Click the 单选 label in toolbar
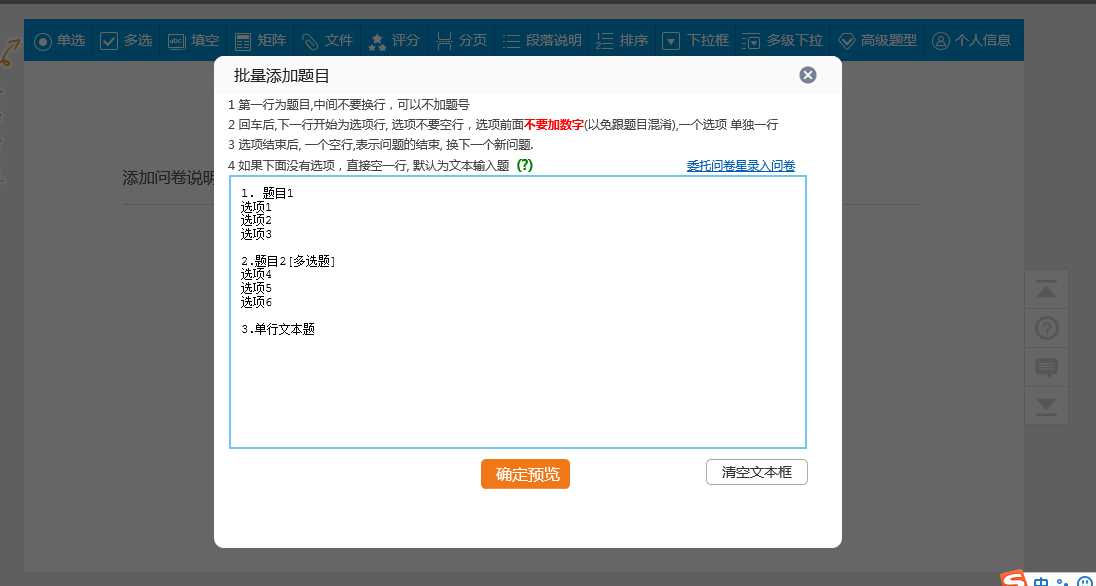 coord(71,41)
